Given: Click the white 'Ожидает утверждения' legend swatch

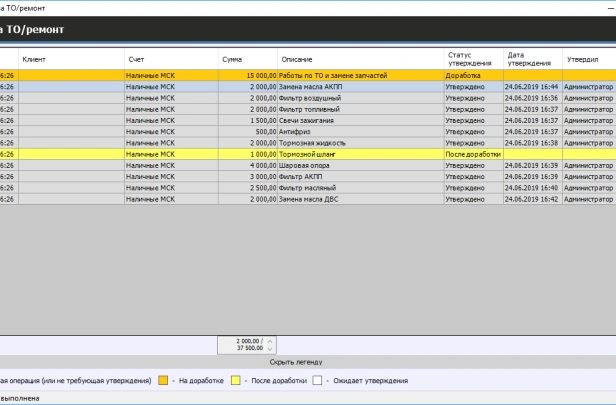Looking at the screenshot, I should pyautogui.click(x=316, y=381).
